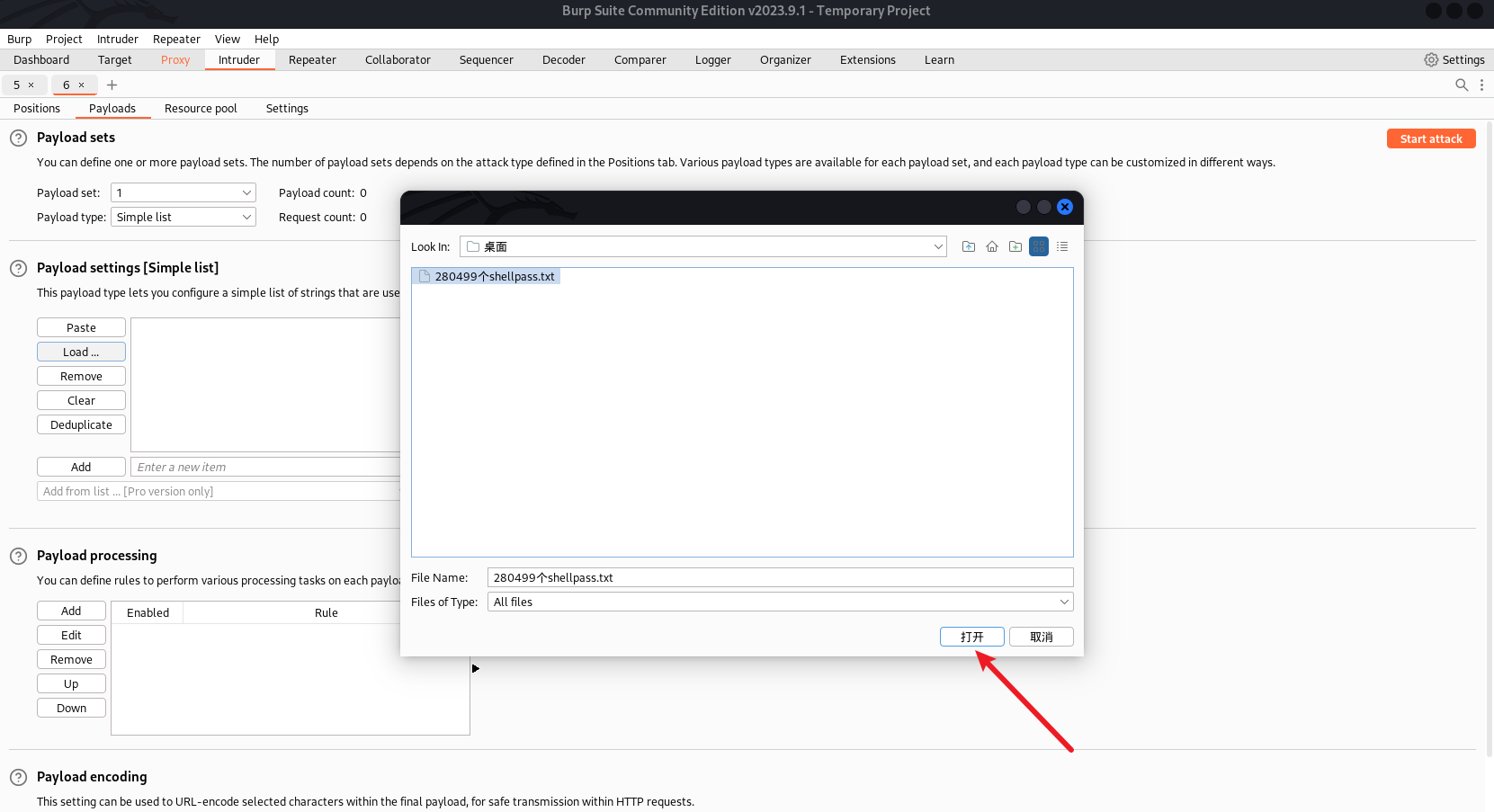Click Add next to new item field
This screenshot has width=1494, height=812.
(x=81, y=467)
